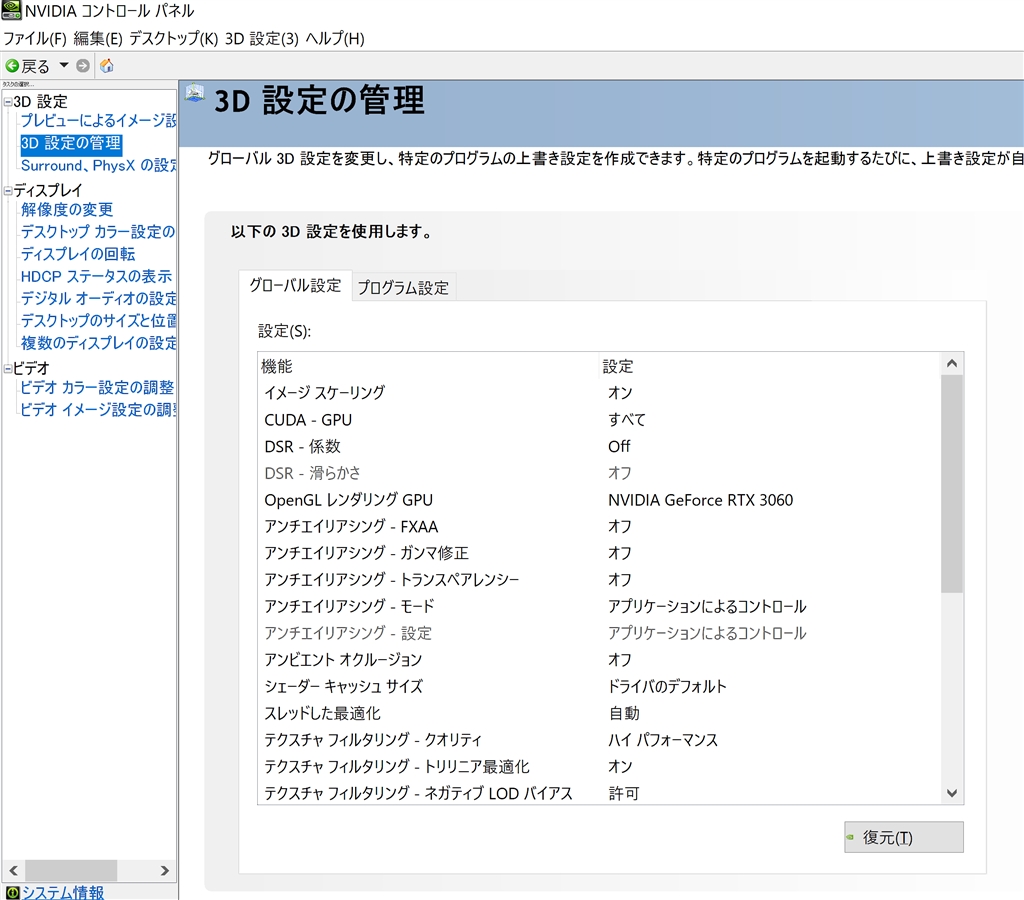Select the CUDA - GPU setting row
The width and height of the screenshot is (1024, 900).
click(599, 419)
